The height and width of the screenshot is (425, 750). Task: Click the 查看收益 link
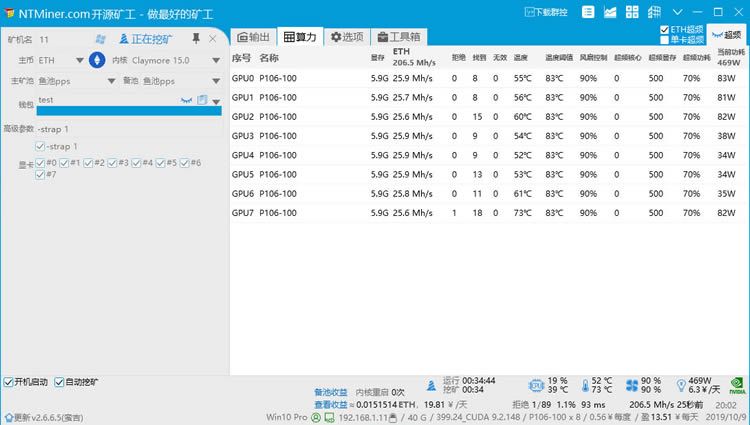[x=331, y=404]
